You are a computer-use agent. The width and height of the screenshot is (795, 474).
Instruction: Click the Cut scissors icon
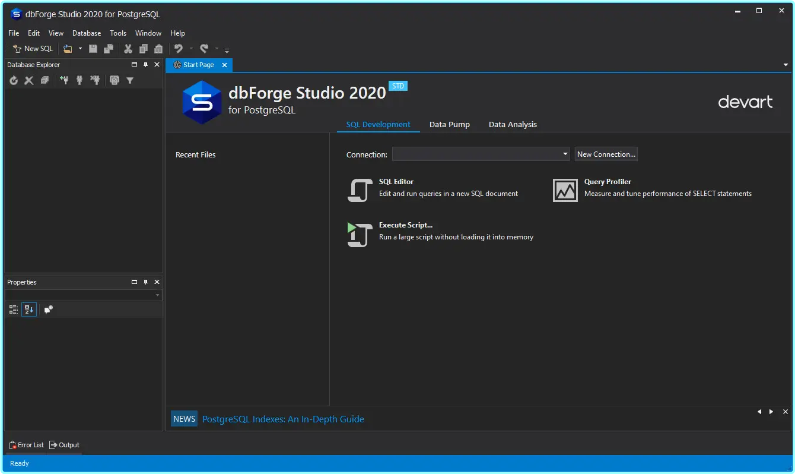[128, 49]
